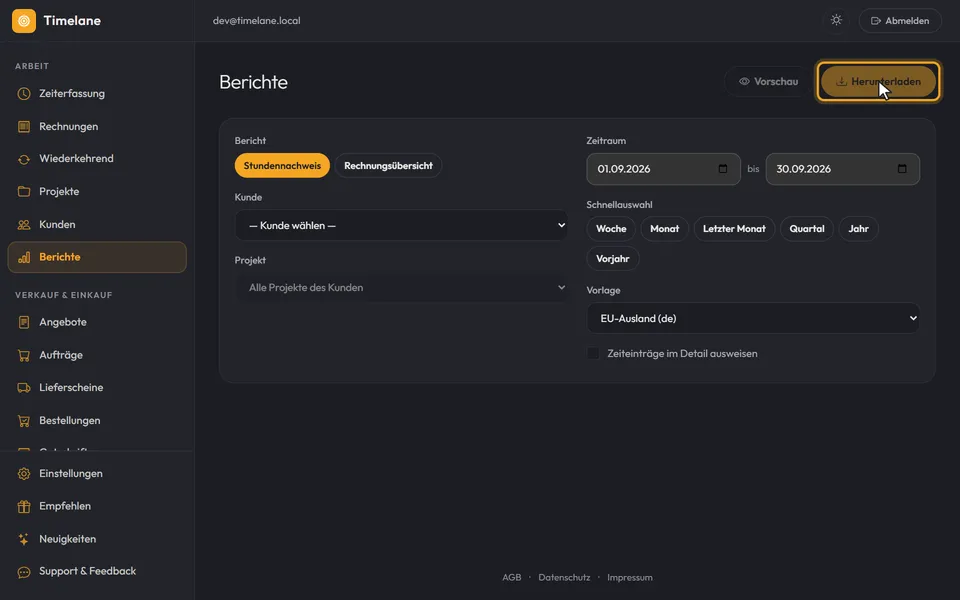This screenshot has width=960, height=600.
Task: Open the Impressum footer link
Action: [630, 577]
